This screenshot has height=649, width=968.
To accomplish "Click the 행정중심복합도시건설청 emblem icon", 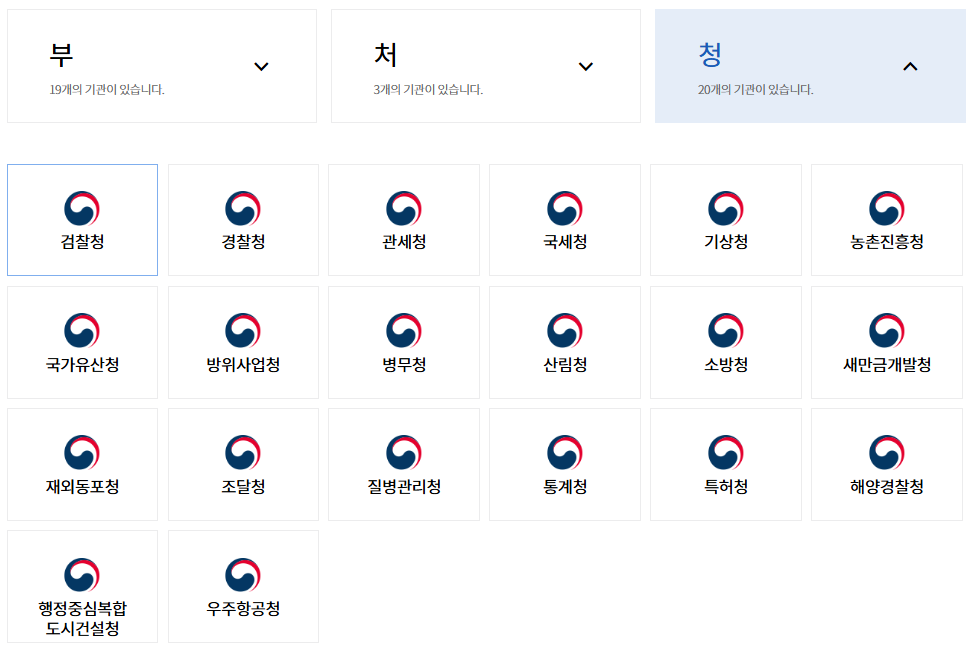I will point(82,576).
